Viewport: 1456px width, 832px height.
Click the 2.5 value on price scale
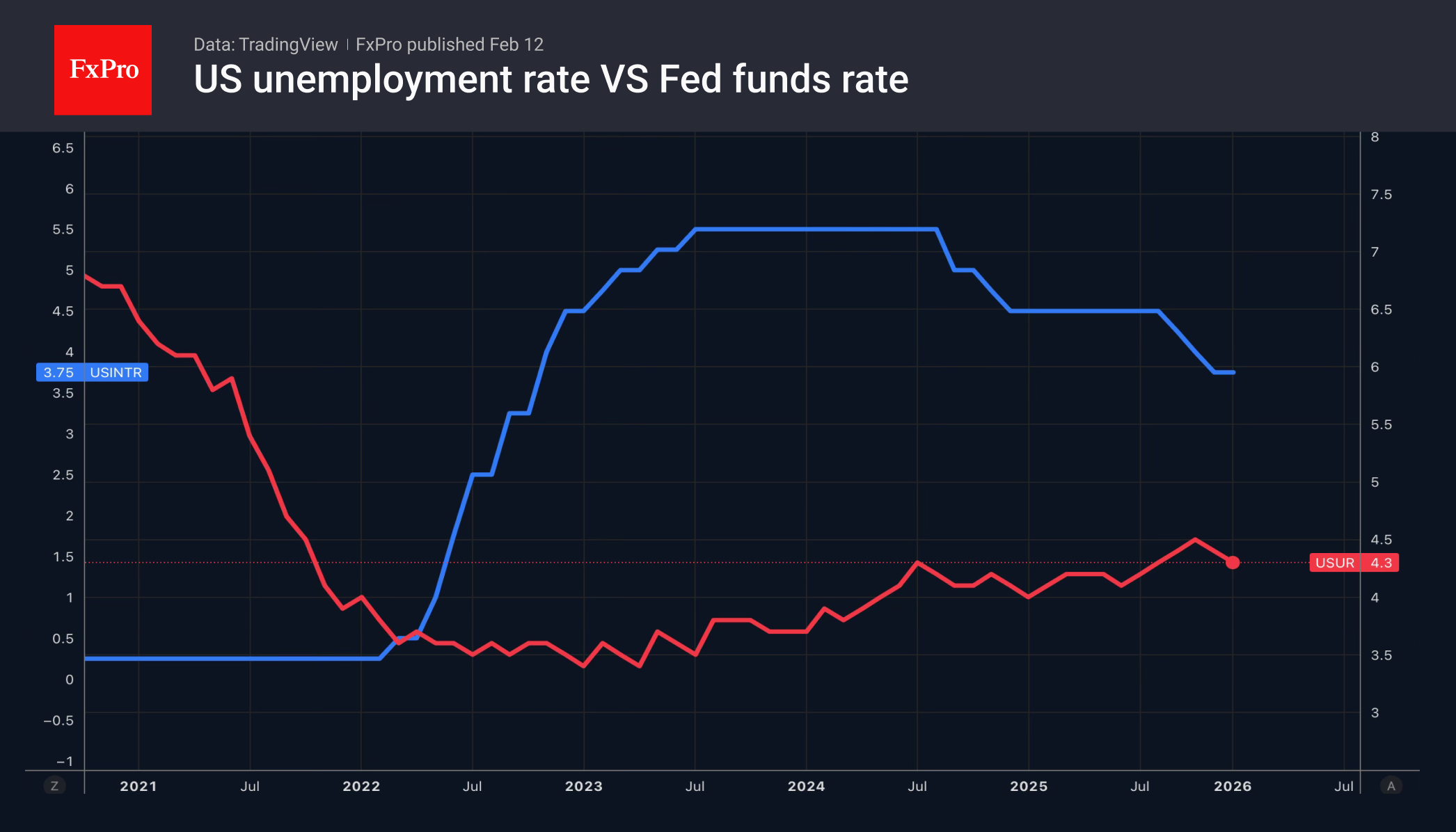coord(63,475)
